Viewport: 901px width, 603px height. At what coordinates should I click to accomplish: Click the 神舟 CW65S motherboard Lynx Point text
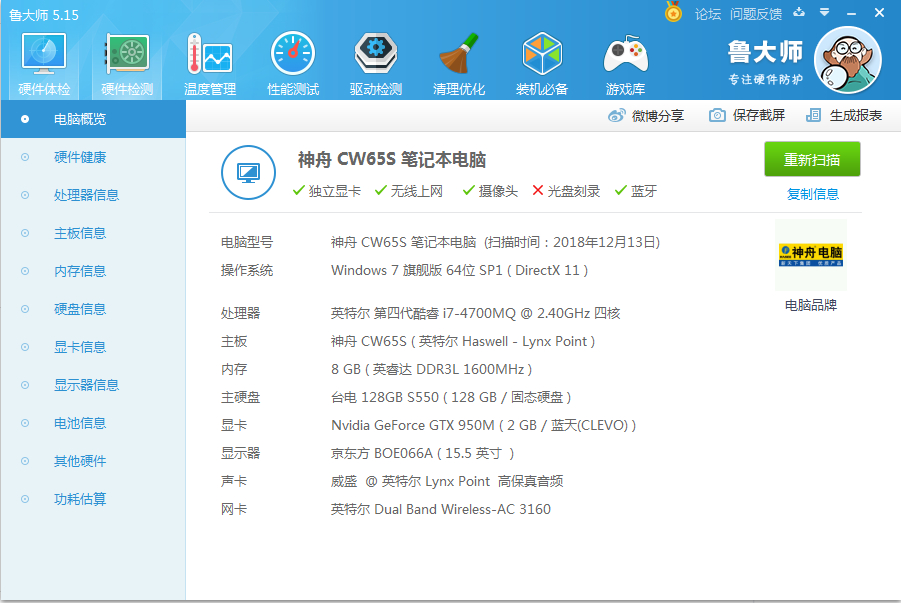[463, 341]
